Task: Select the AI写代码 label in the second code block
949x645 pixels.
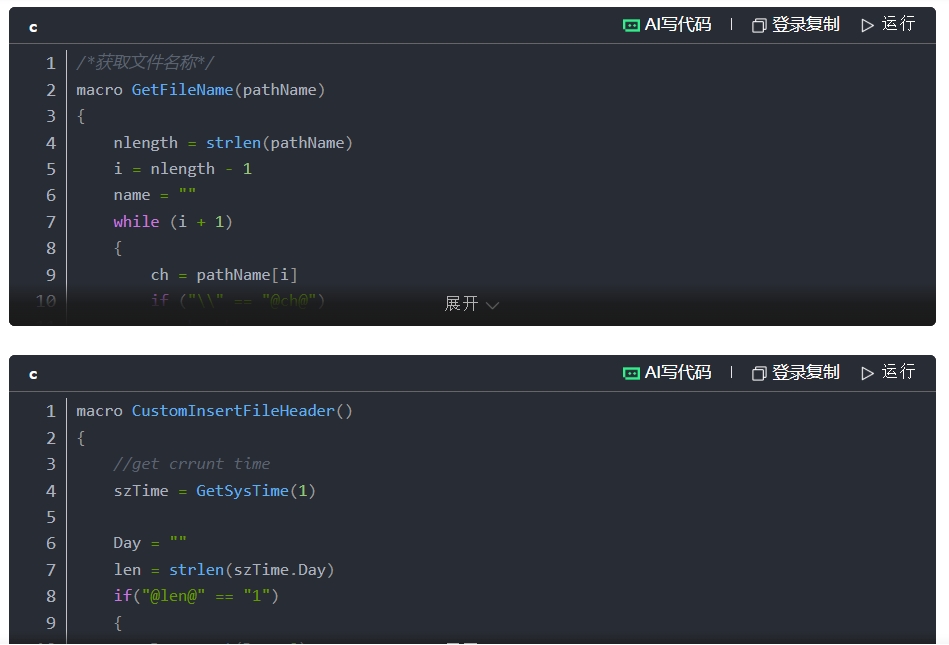Action: (677, 373)
